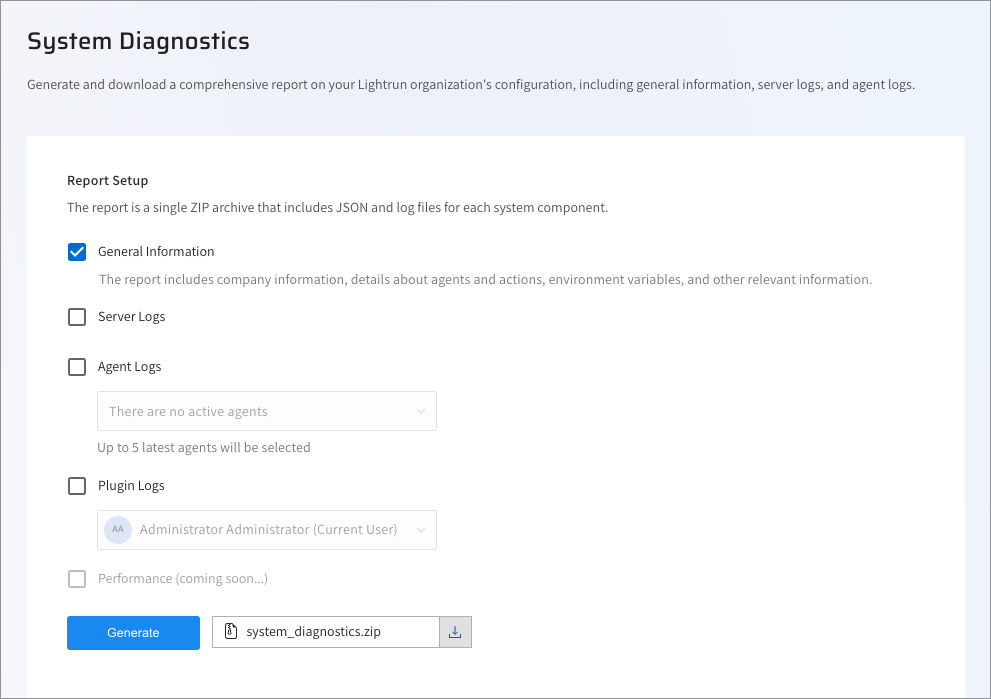Screen dimensions: 991x699
Task: Select the Agent Logs label text
Action: point(129,367)
